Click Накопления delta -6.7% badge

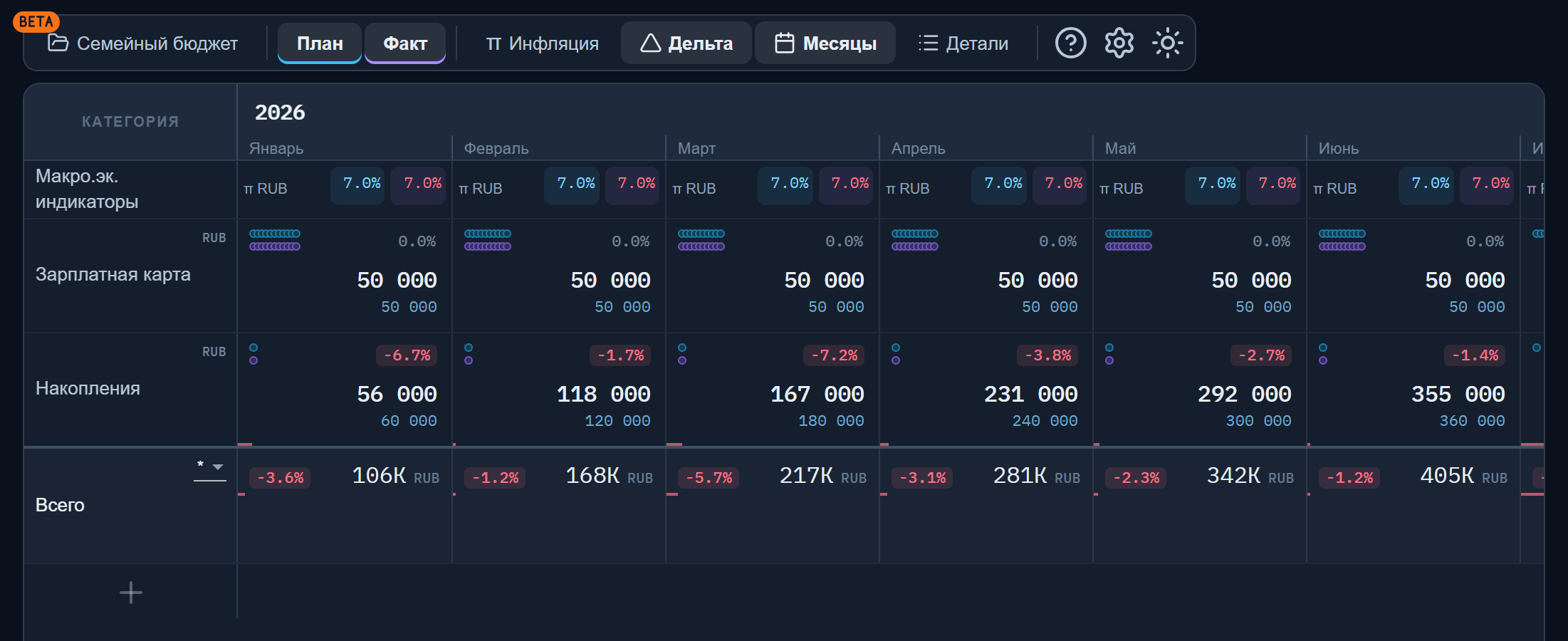[x=407, y=355]
